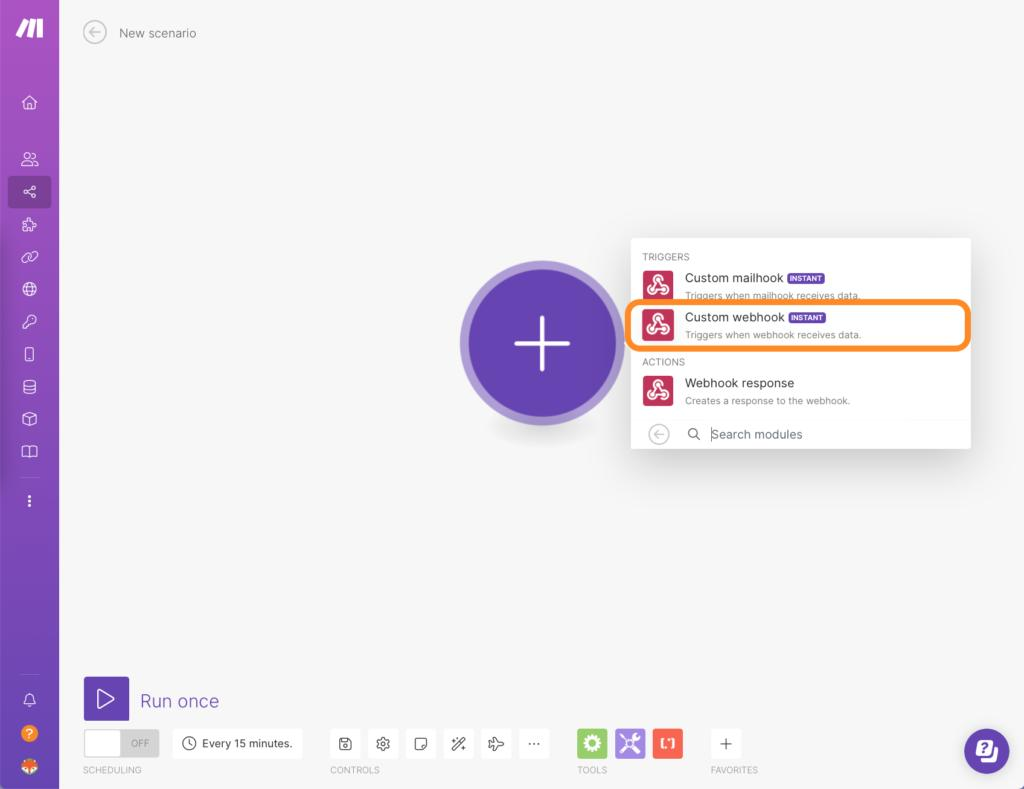Screen dimensions: 1024x789
Task: Open Notes icon in controls
Action: 421,744
